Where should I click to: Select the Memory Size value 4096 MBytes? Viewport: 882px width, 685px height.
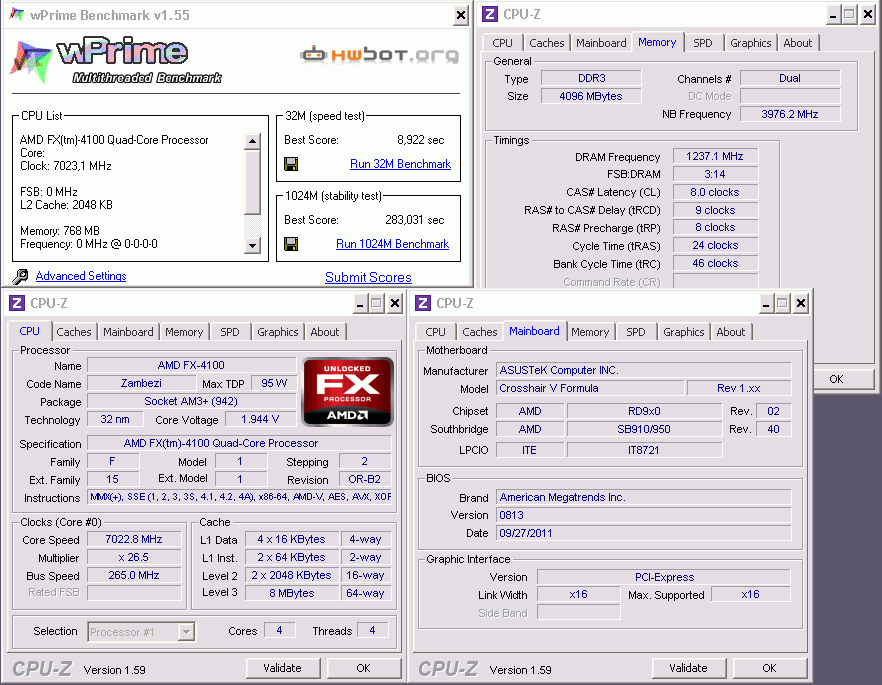(591, 96)
